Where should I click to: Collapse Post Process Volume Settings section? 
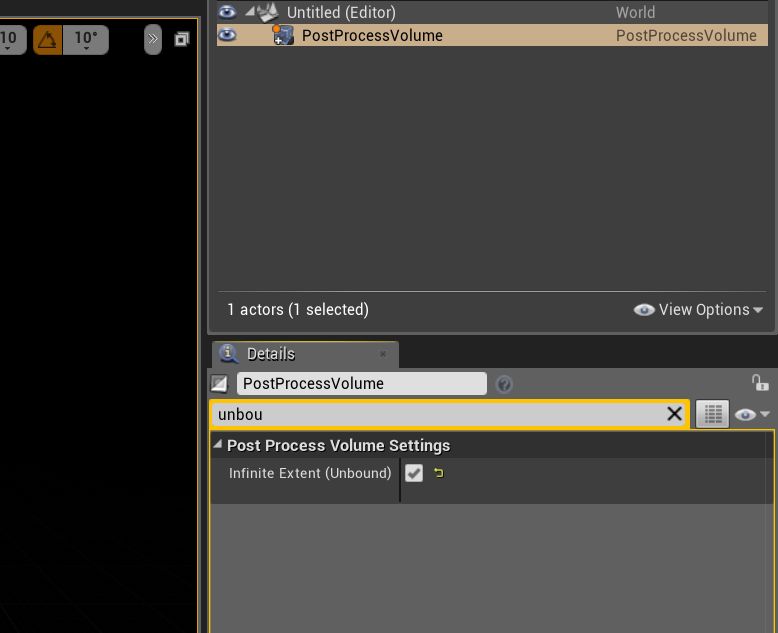coord(217,444)
